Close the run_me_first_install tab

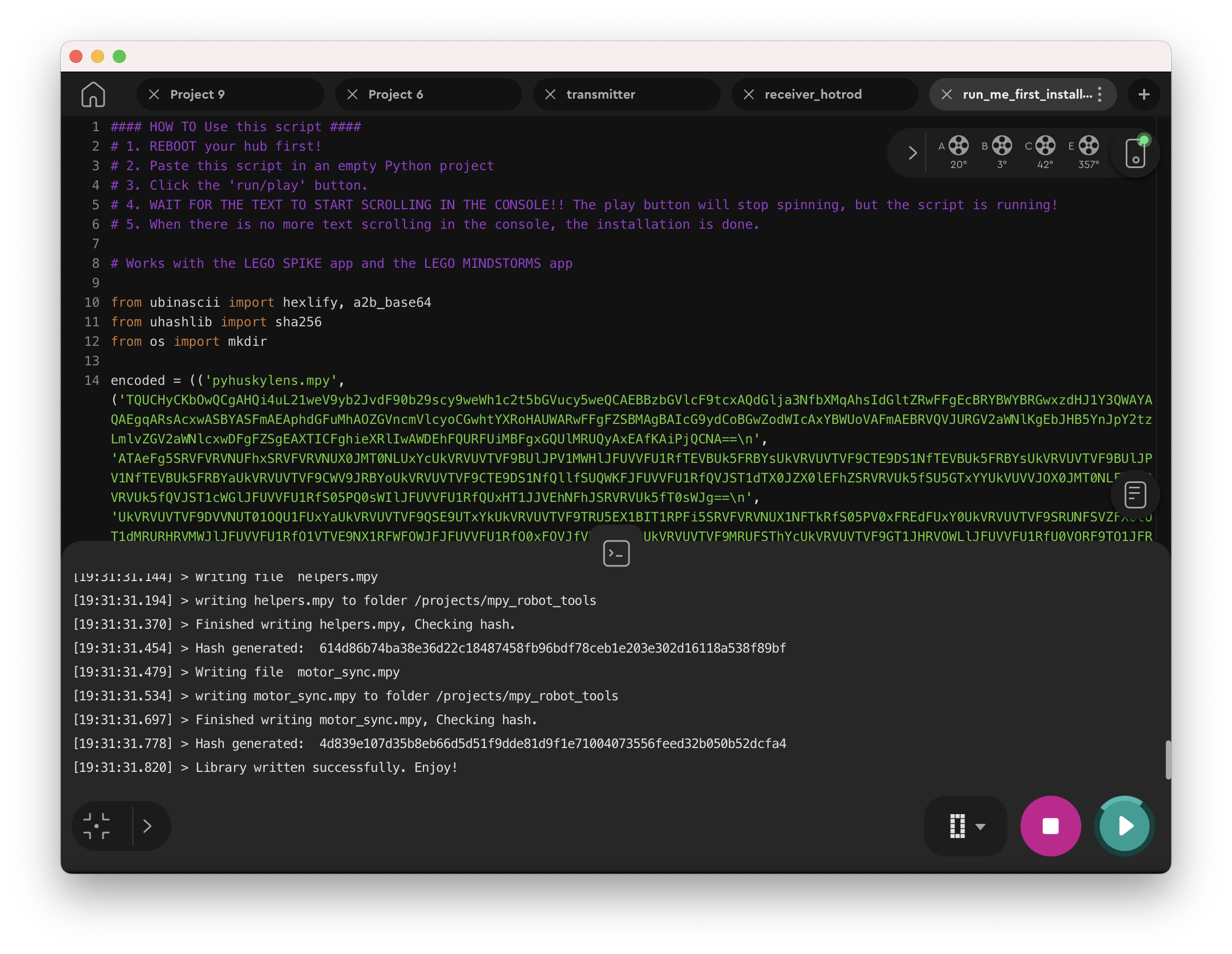click(x=947, y=94)
